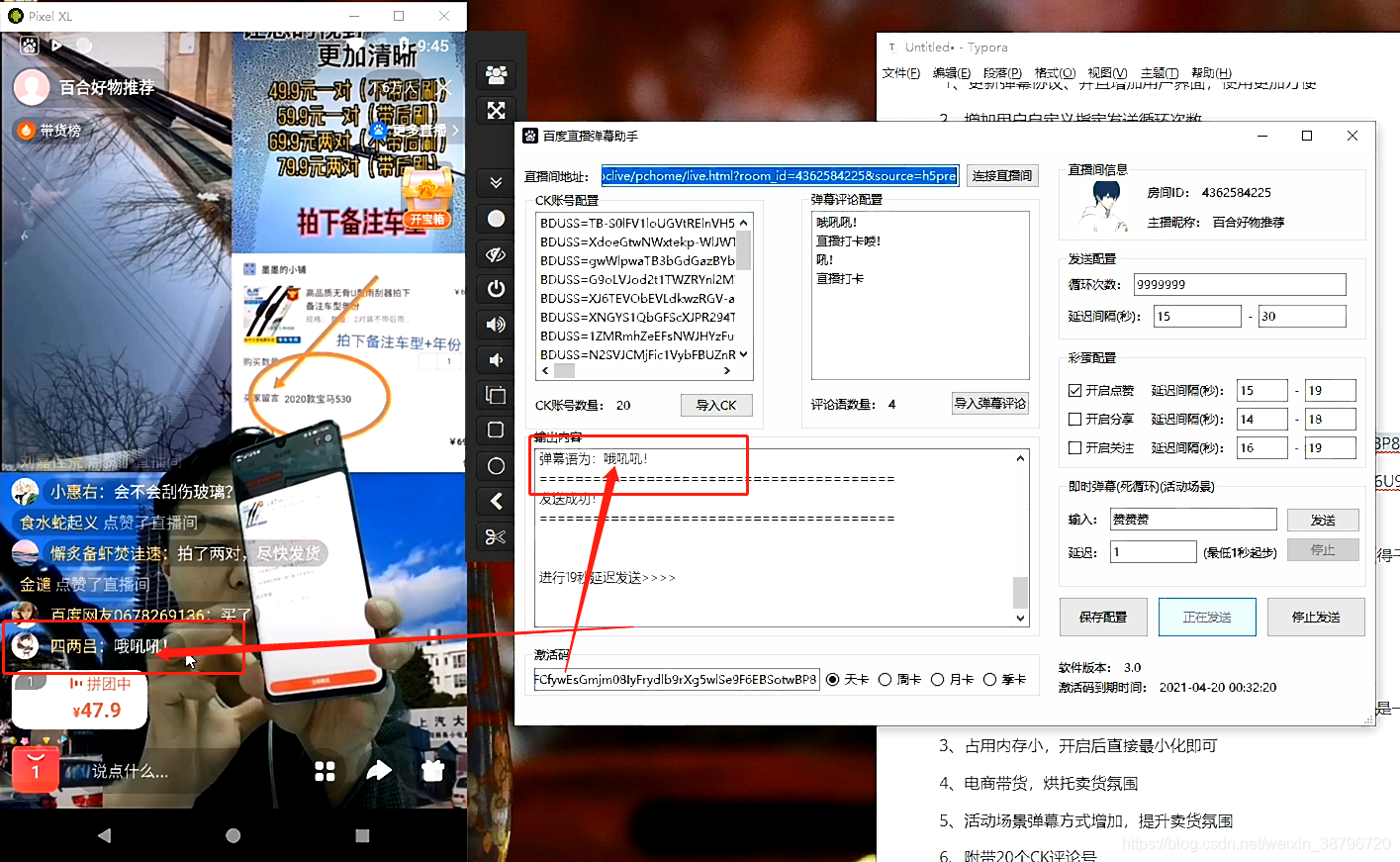This screenshot has height=862, width=1400.
Task: Open Typora 格式(O) menu
Action: pyautogui.click(x=1055, y=73)
